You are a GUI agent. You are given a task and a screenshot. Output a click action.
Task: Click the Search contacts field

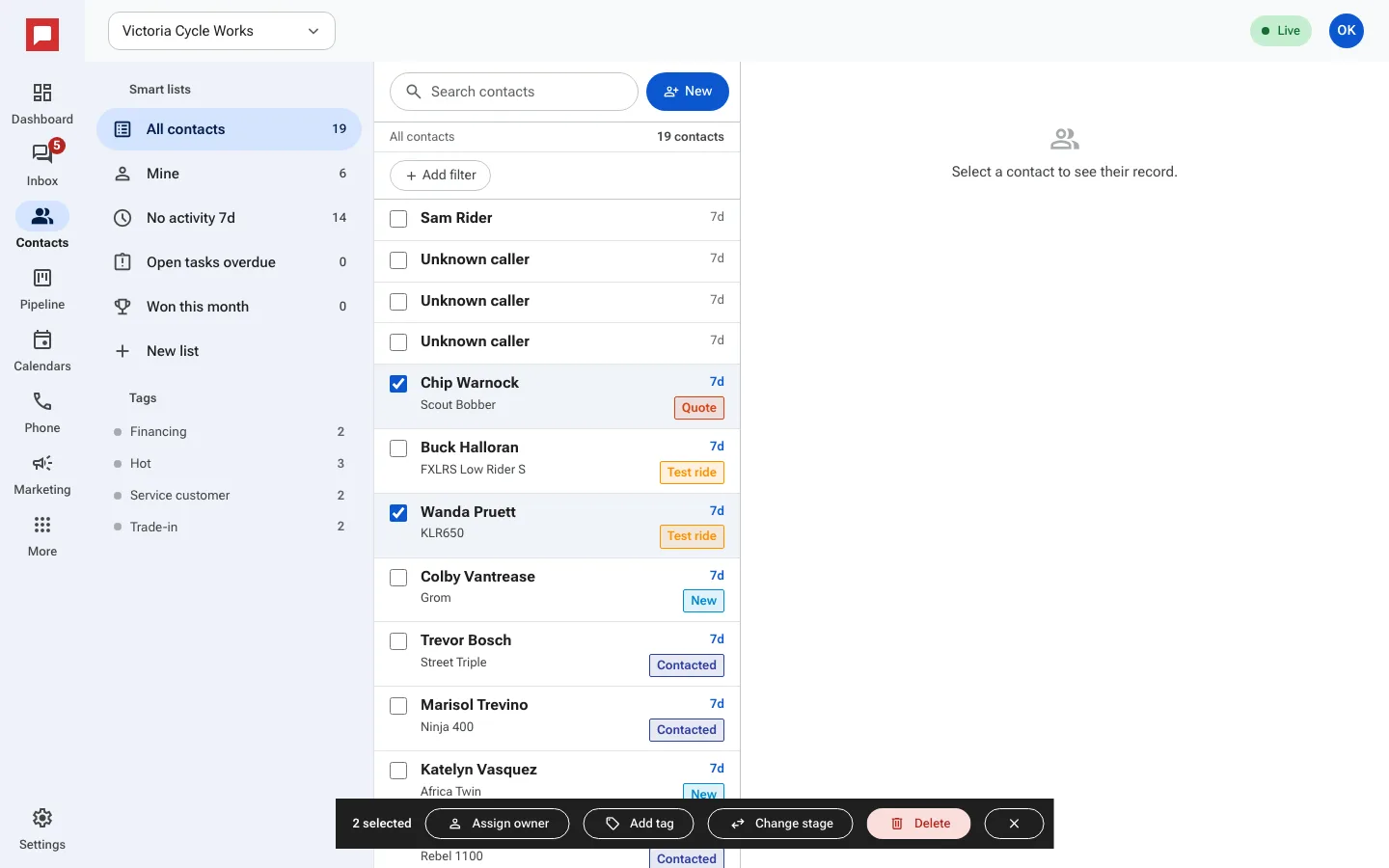[x=514, y=92]
